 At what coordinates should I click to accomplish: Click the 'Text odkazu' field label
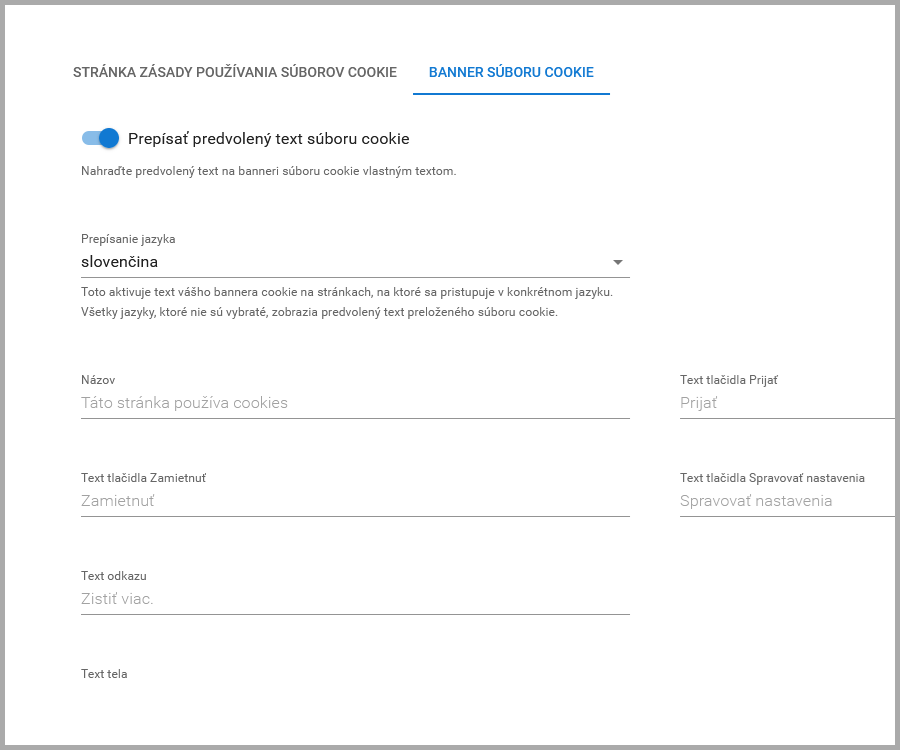114,576
